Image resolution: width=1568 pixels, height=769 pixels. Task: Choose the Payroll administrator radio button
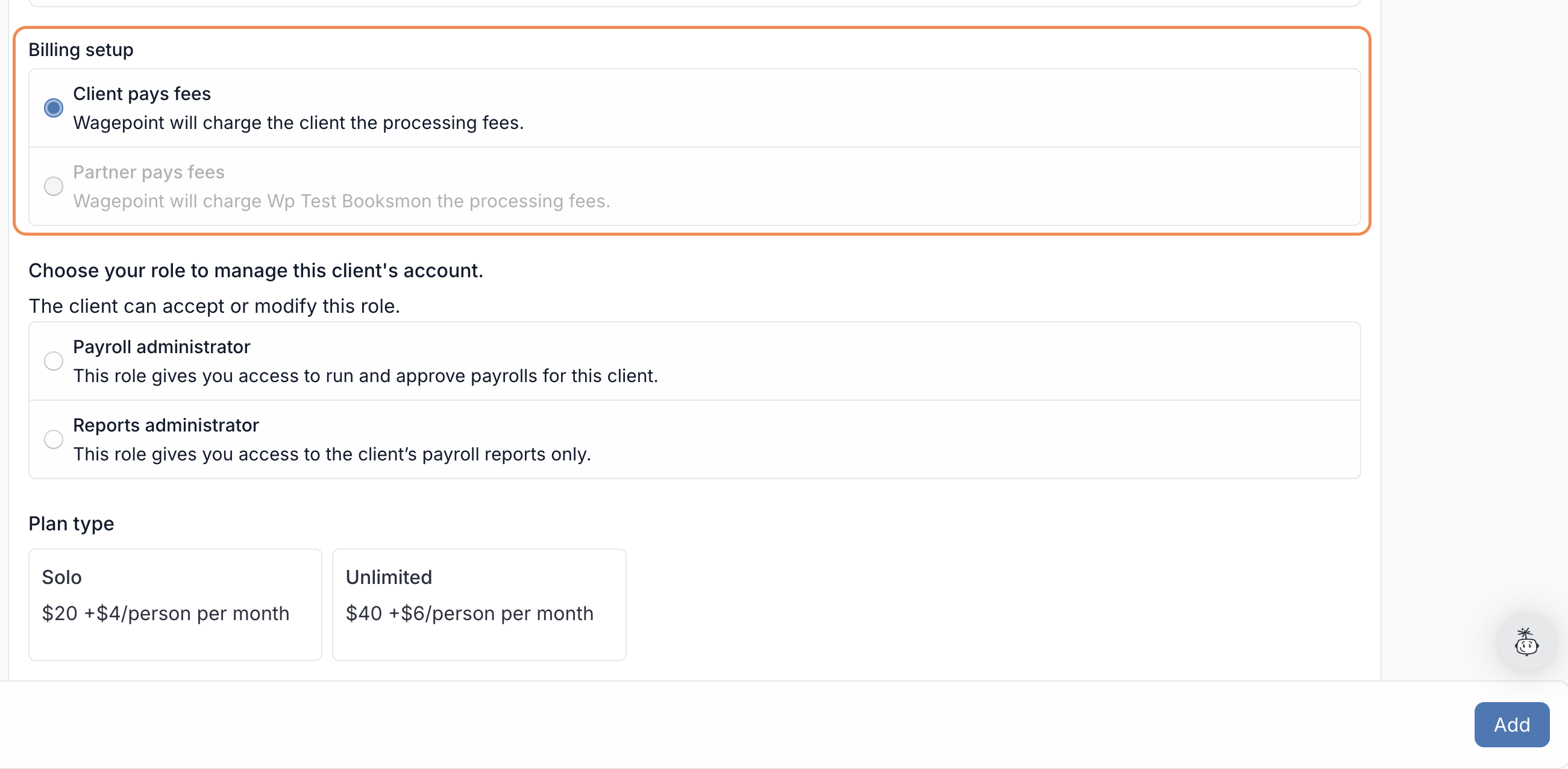coord(54,361)
